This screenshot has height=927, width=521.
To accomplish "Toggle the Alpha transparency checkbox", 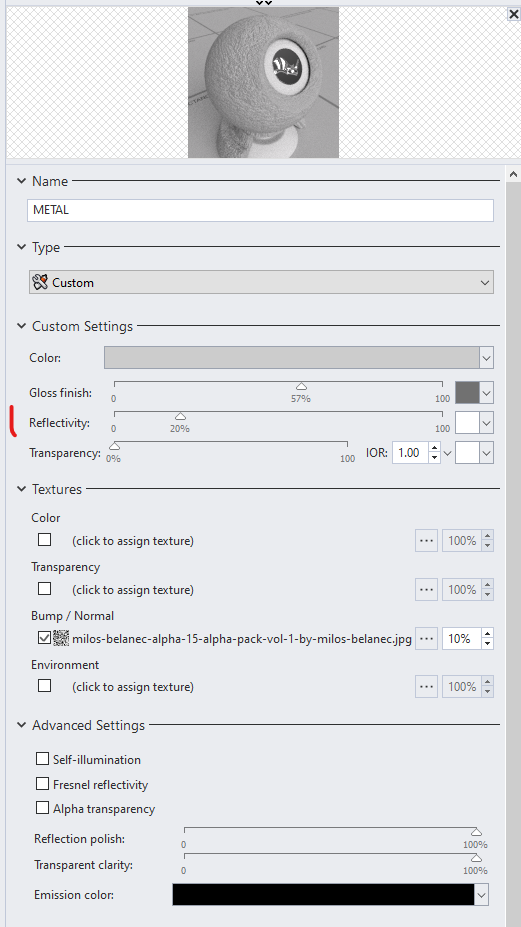I will click(43, 808).
